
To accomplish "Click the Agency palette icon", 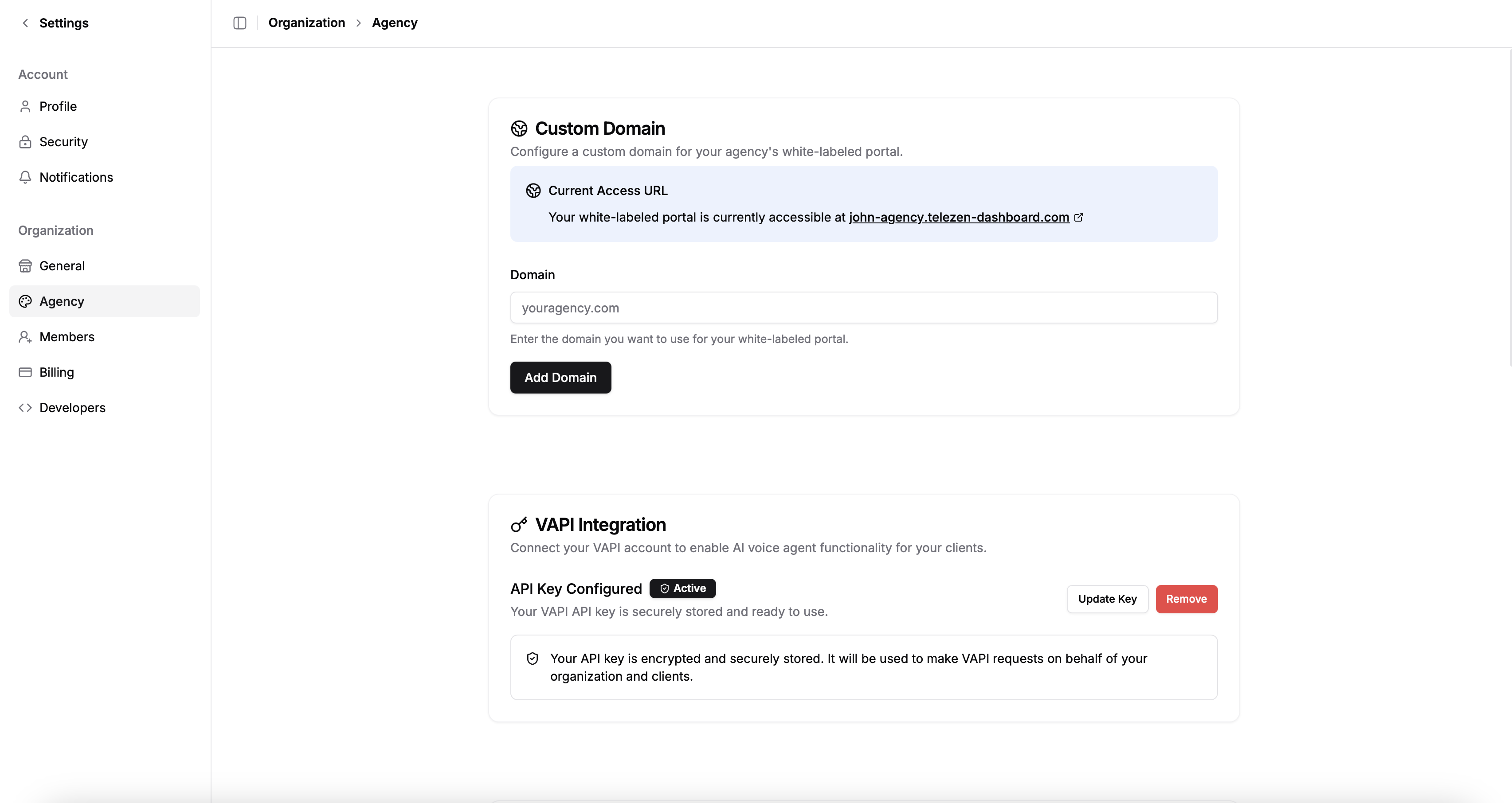I will point(25,301).
